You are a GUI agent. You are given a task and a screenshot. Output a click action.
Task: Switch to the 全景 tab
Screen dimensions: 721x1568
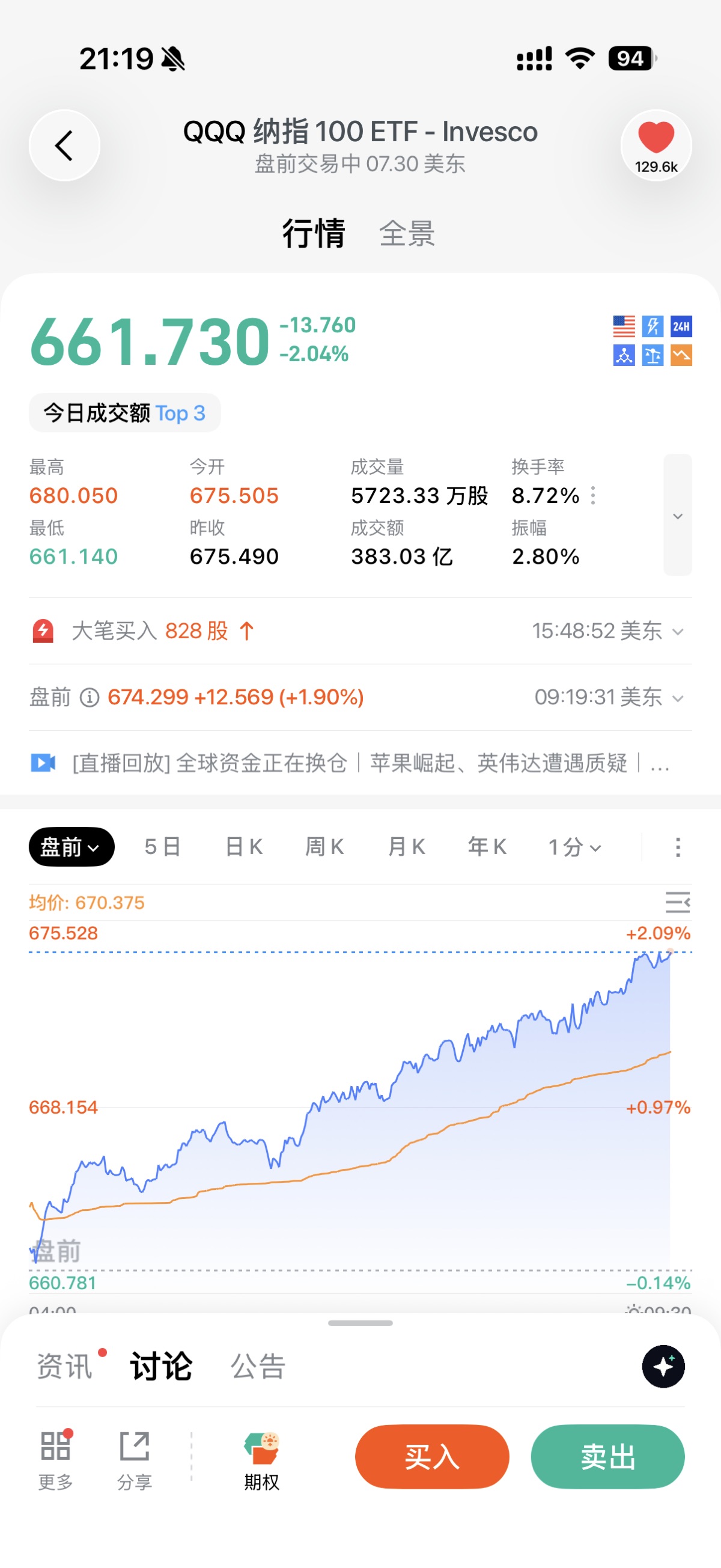407,233
